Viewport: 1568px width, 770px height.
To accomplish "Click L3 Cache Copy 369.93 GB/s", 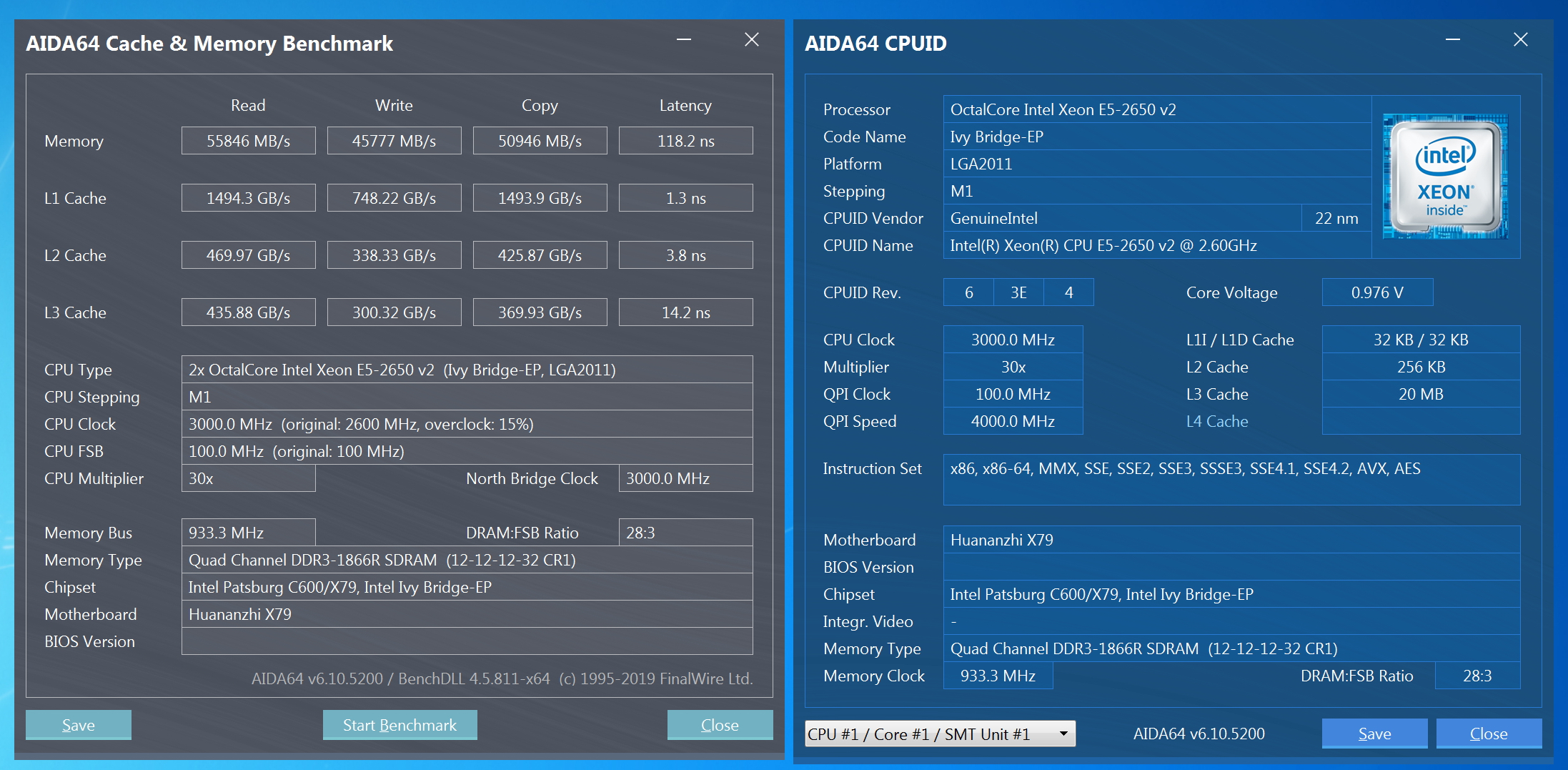I will pos(540,312).
